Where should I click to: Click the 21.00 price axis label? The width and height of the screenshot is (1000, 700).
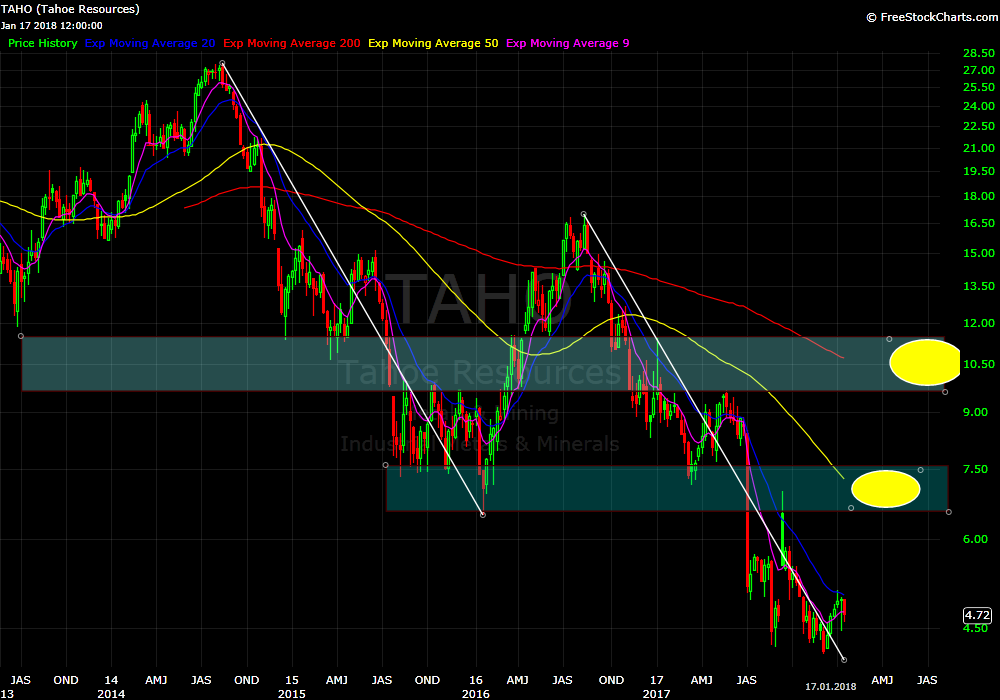point(979,148)
